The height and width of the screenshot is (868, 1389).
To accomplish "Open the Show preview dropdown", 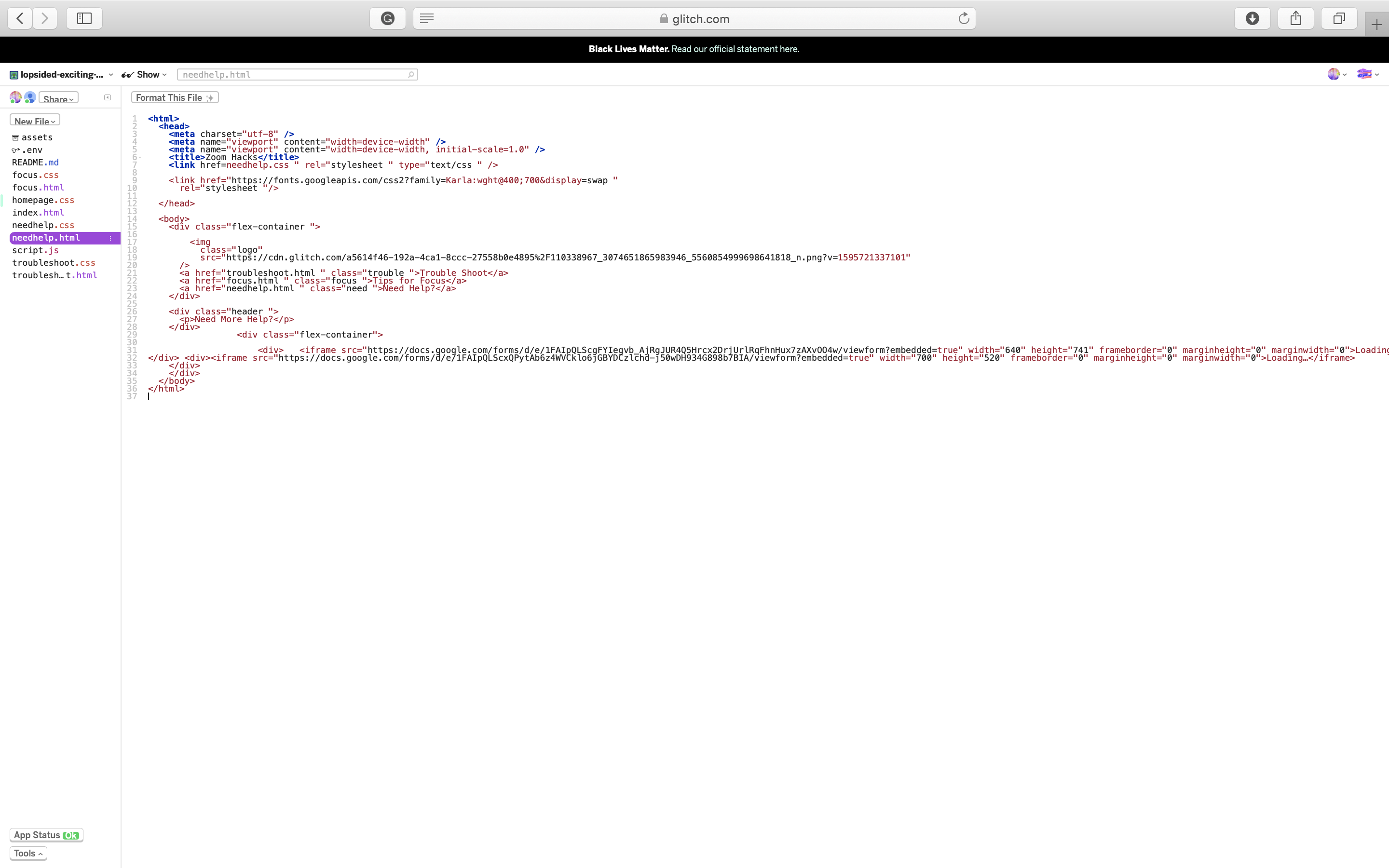I will coord(145,75).
